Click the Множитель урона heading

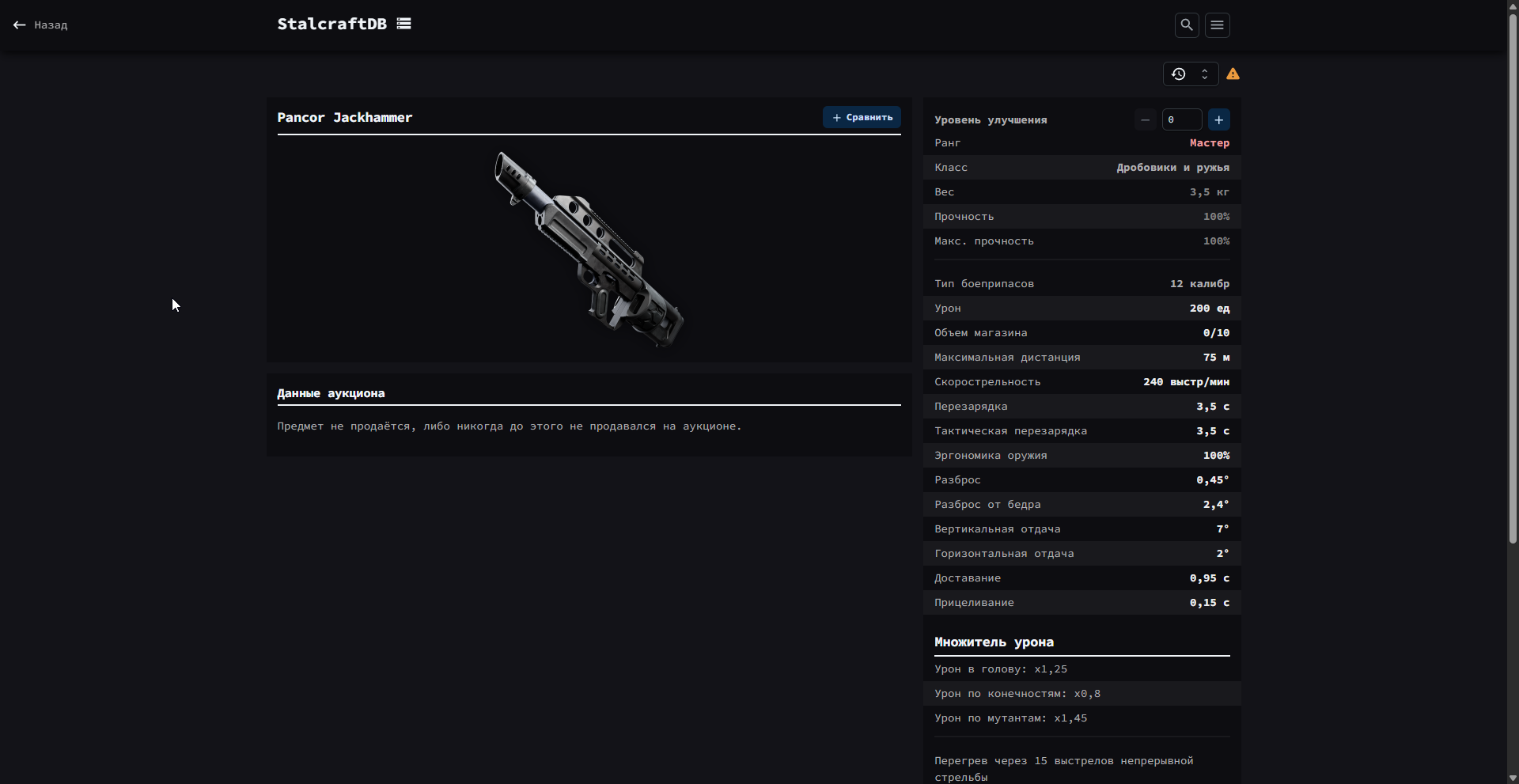tap(994, 642)
